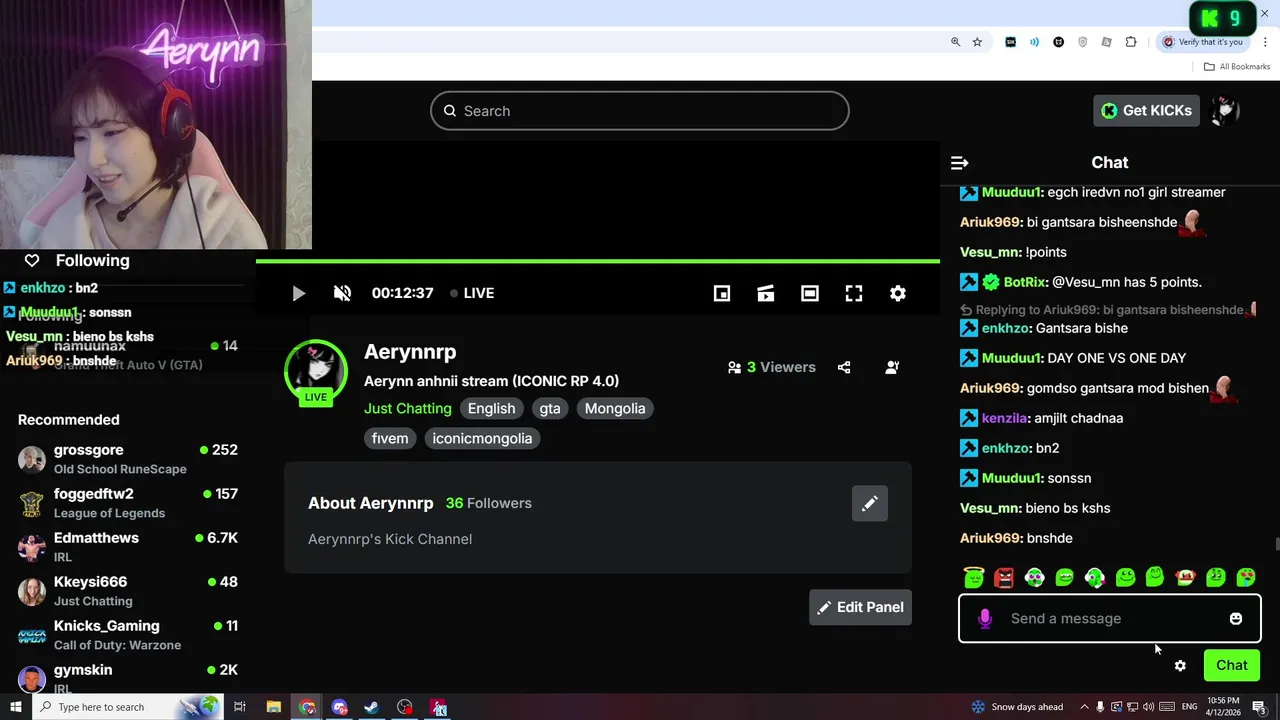1280x720 pixels.
Task: Select the gta tag
Action: pyautogui.click(x=550, y=408)
